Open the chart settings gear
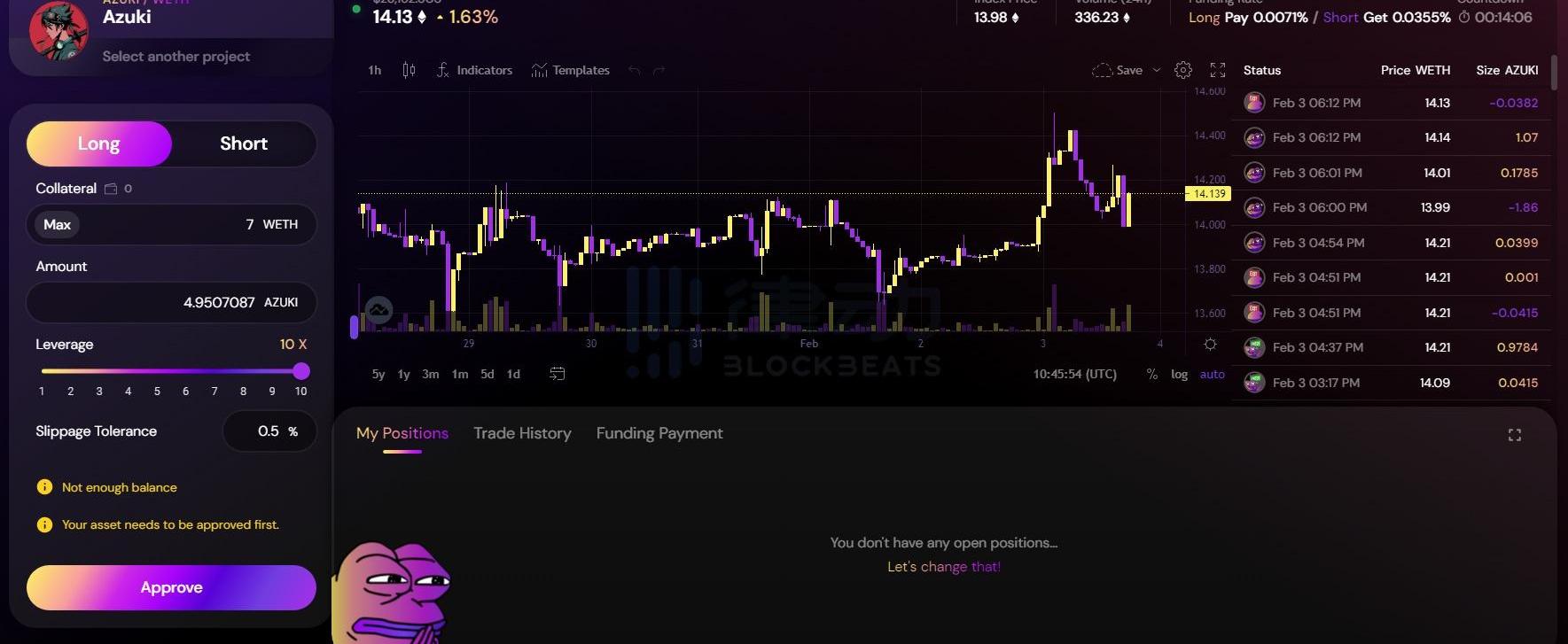This screenshot has height=644, width=1568. 1182,70
